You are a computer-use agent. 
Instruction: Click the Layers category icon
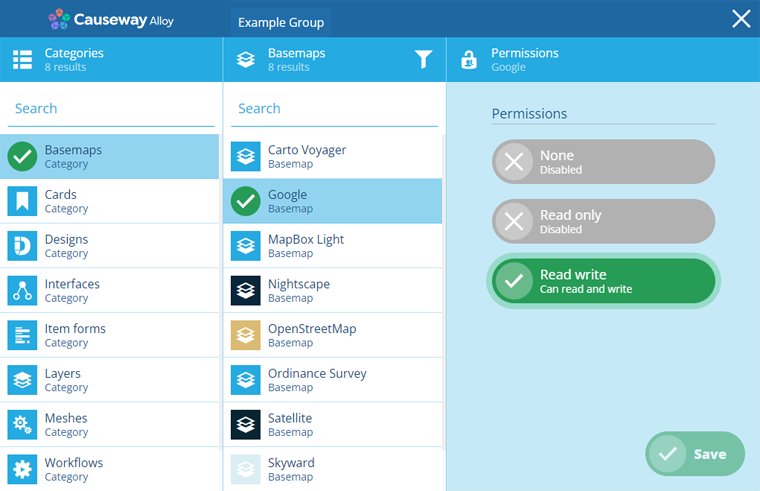click(x=22, y=380)
